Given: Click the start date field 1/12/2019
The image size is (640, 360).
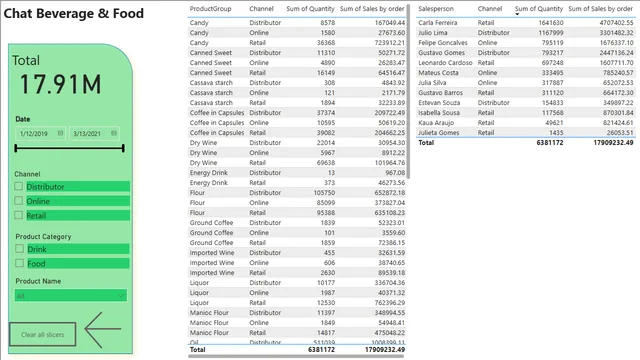Looking at the screenshot, I should (x=40, y=133).
